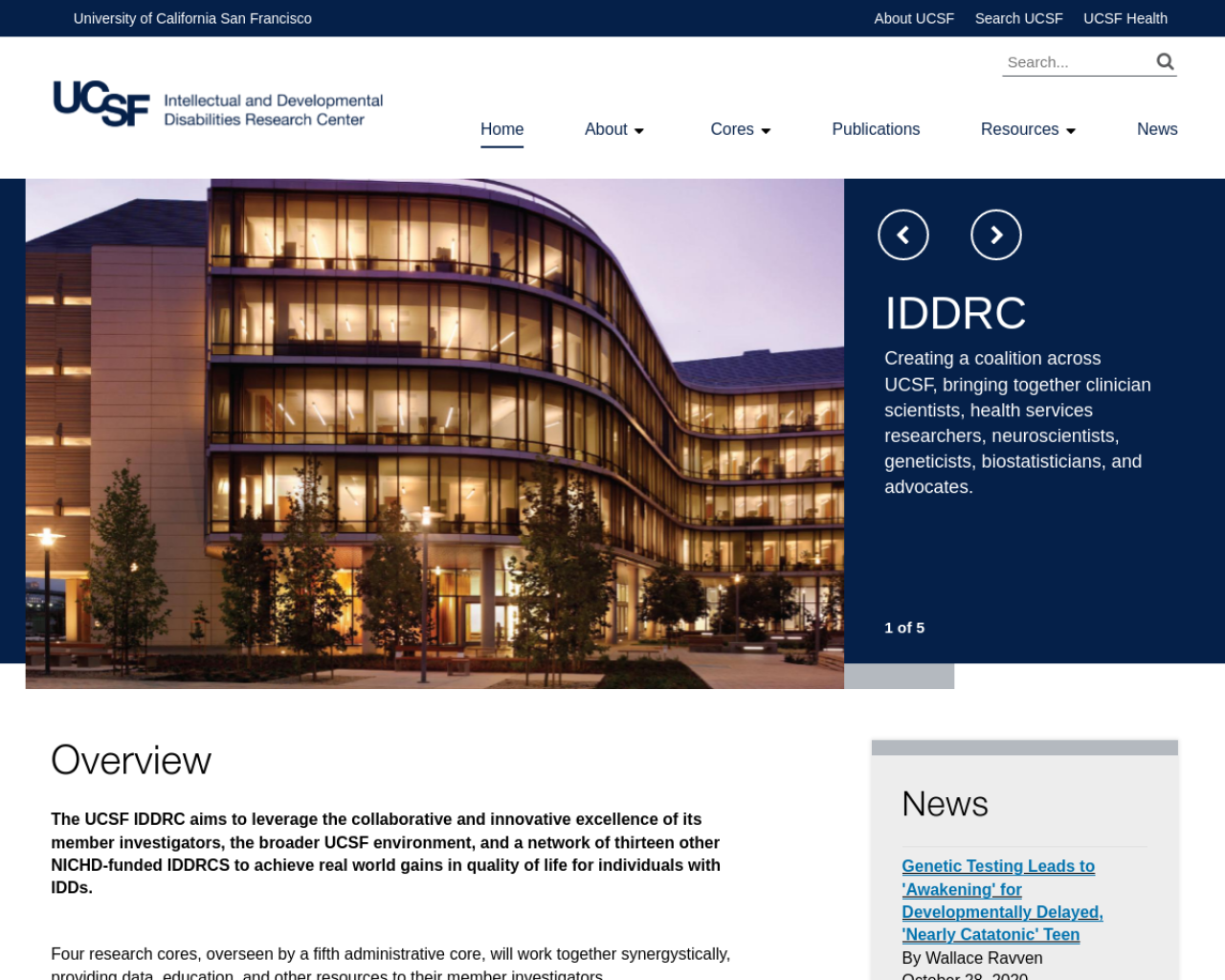This screenshot has height=980, width=1225.
Task: Open the News nav item
Action: (x=1157, y=129)
